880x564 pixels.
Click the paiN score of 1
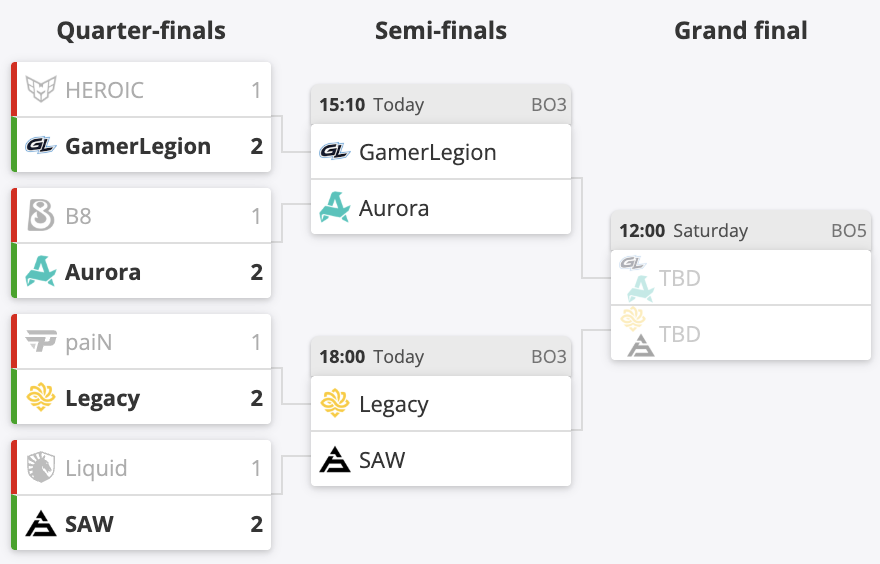tap(256, 342)
